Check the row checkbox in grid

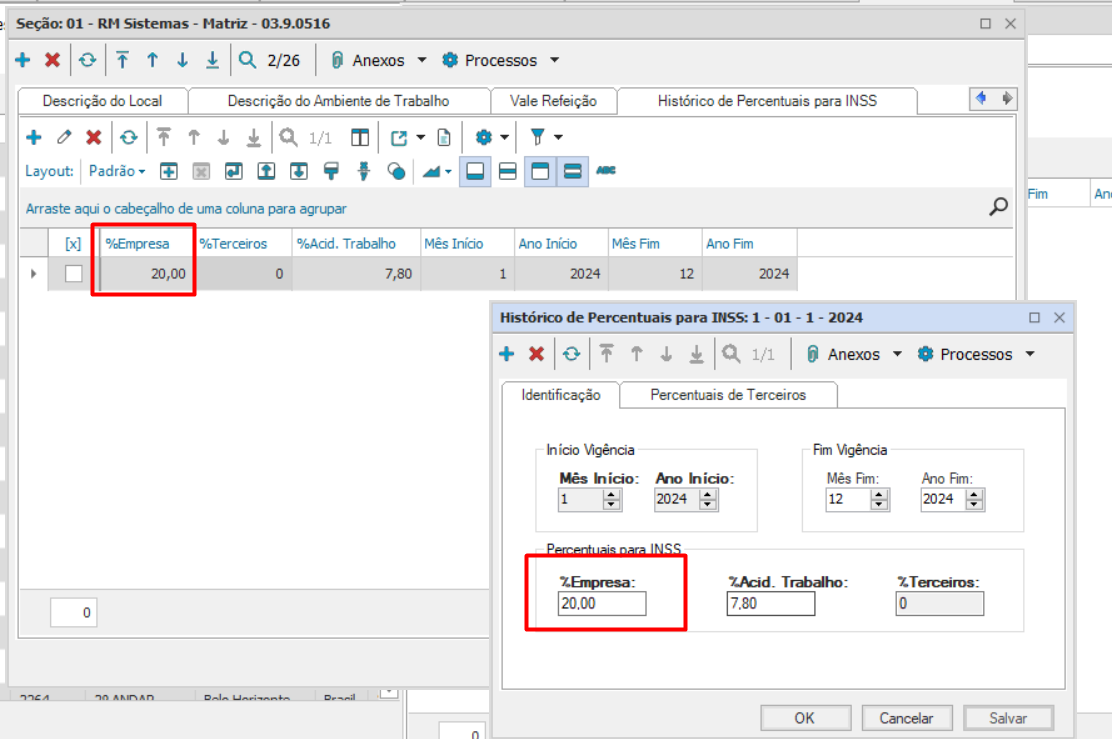point(74,274)
